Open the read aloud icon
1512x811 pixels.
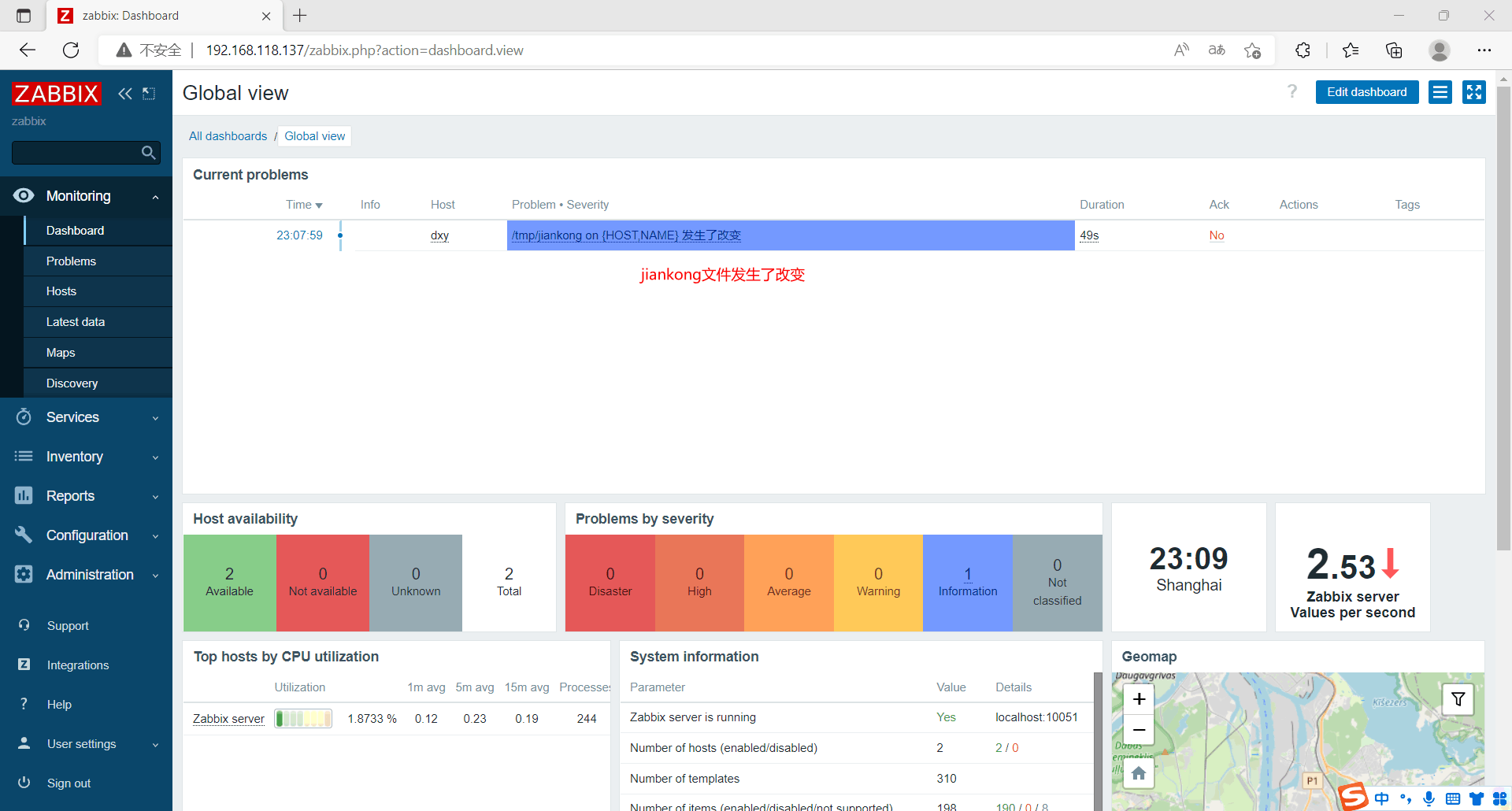1181,50
